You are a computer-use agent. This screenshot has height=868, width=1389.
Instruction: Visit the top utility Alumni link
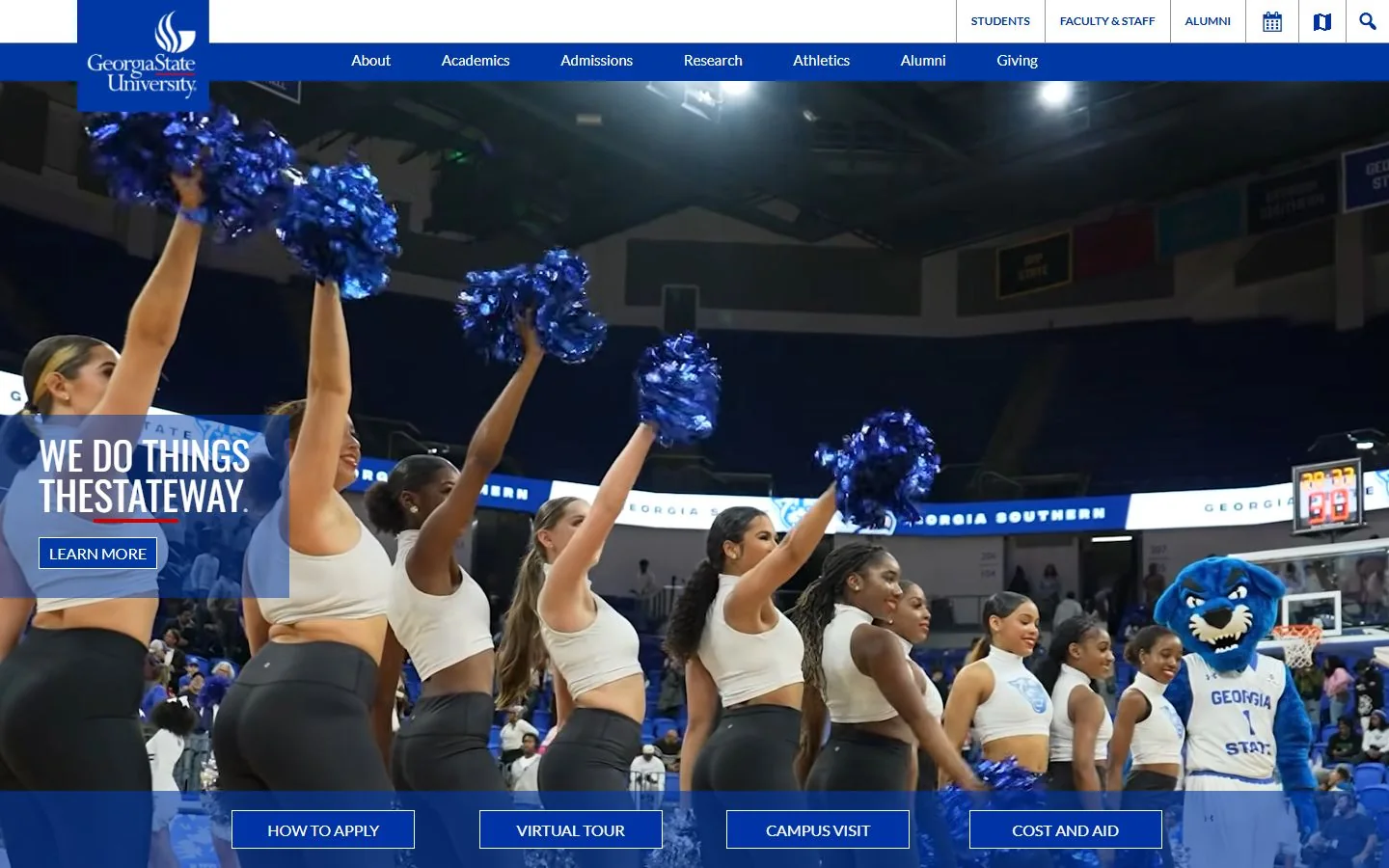click(1208, 21)
